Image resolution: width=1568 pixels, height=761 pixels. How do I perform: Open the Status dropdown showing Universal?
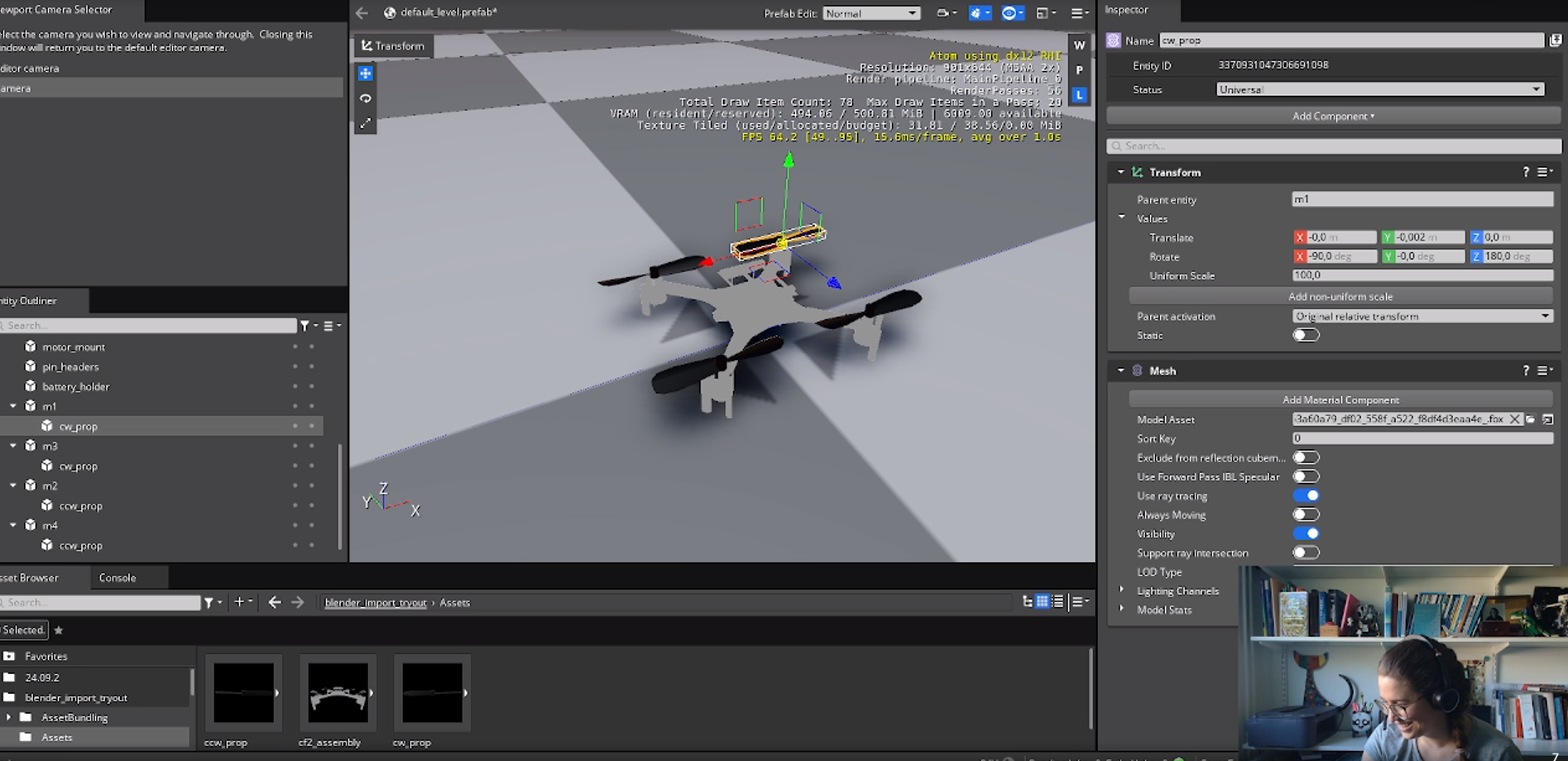pyautogui.click(x=1379, y=89)
